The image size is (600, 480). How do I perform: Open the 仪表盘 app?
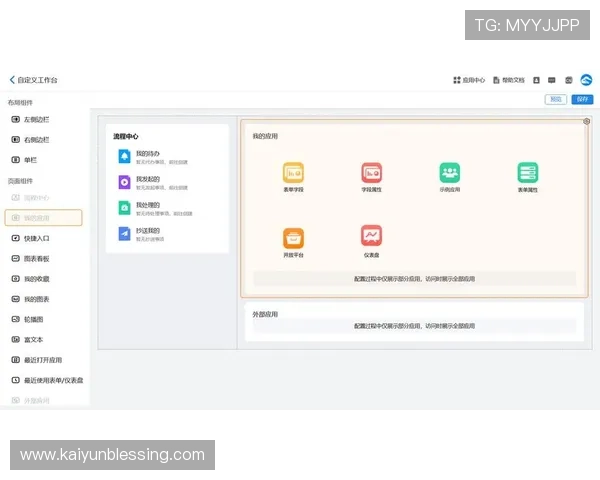point(372,241)
